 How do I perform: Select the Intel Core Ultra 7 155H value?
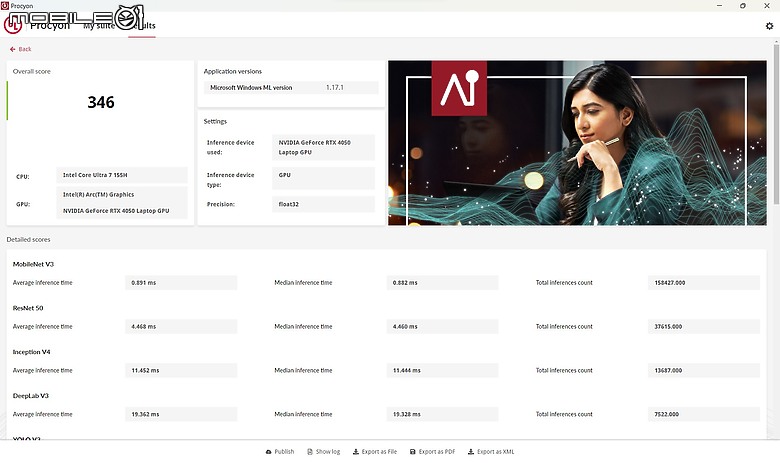tap(122, 175)
